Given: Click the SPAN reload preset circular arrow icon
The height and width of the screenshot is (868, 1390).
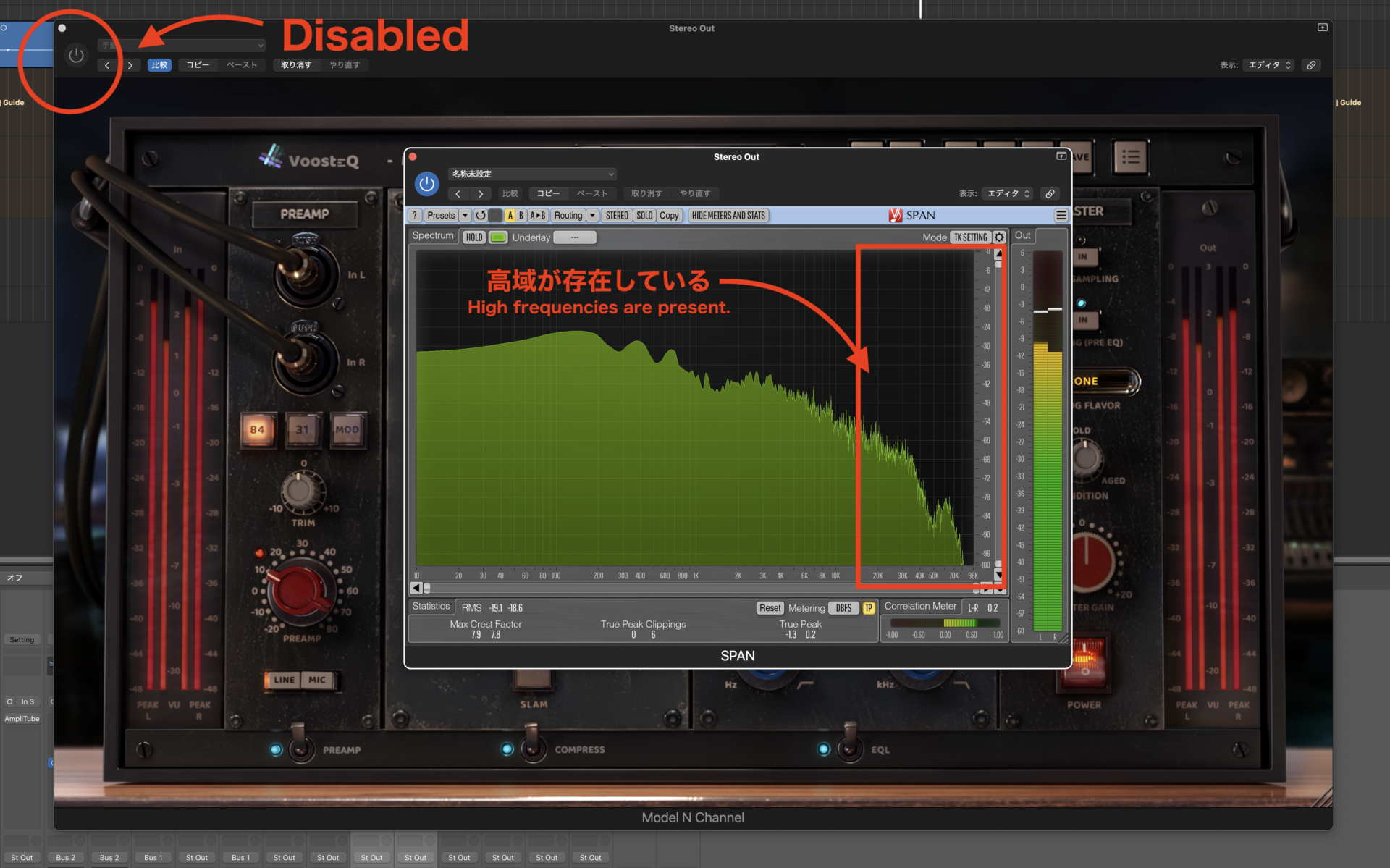Looking at the screenshot, I should coord(481,216).
